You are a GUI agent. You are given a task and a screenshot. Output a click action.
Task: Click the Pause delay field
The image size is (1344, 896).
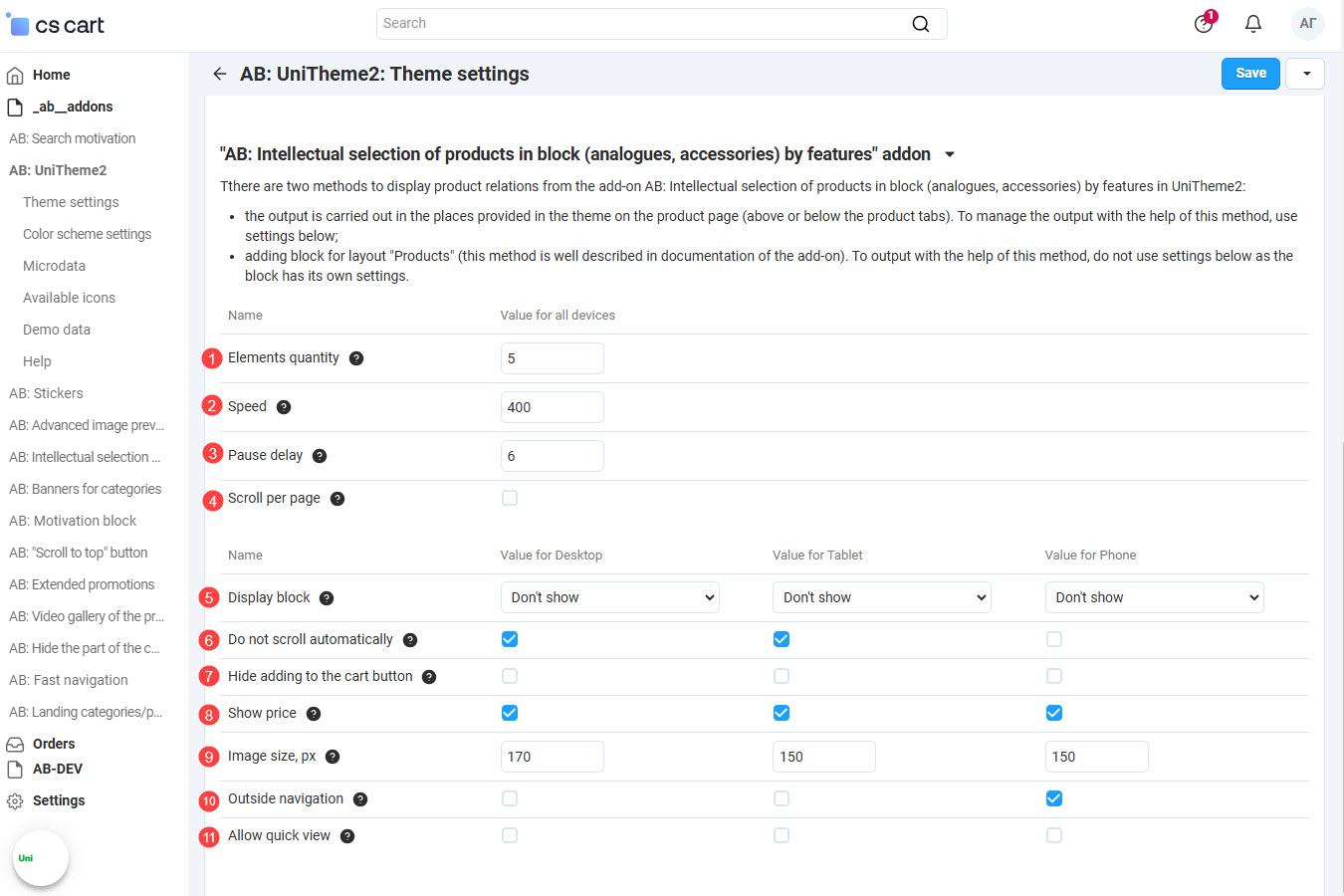(553, 456)
